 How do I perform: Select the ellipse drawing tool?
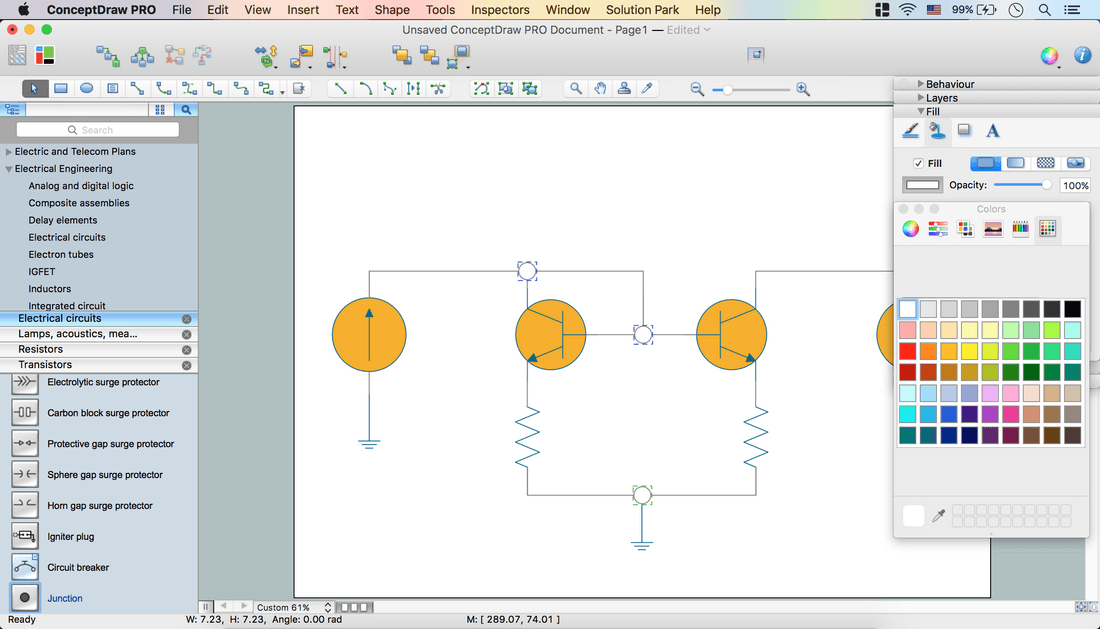coord(87,89)
